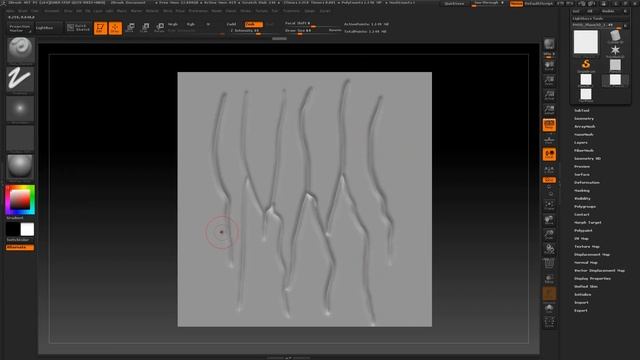Open the Material menu
640x360 pixels.
[x=152, y=11]
